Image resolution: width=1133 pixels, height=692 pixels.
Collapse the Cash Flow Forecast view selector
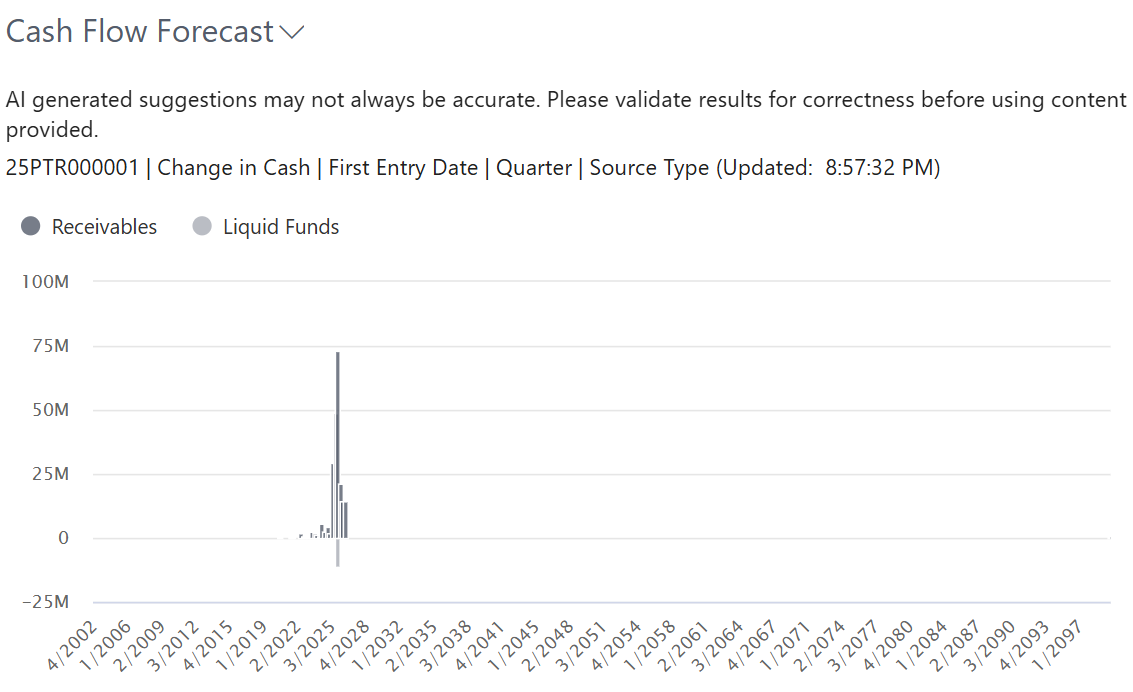click(x=291, y=33)
